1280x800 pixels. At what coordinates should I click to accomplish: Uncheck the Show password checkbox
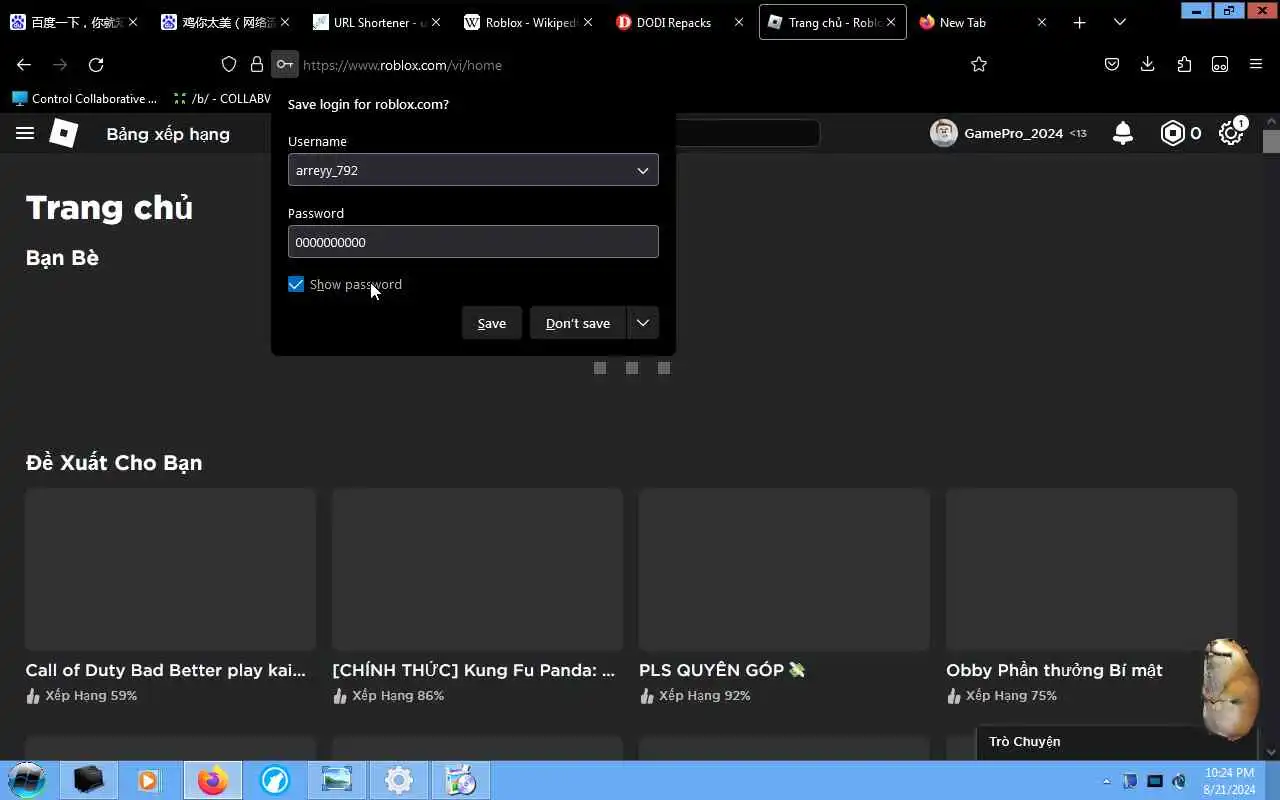click(x=296, y=284)
